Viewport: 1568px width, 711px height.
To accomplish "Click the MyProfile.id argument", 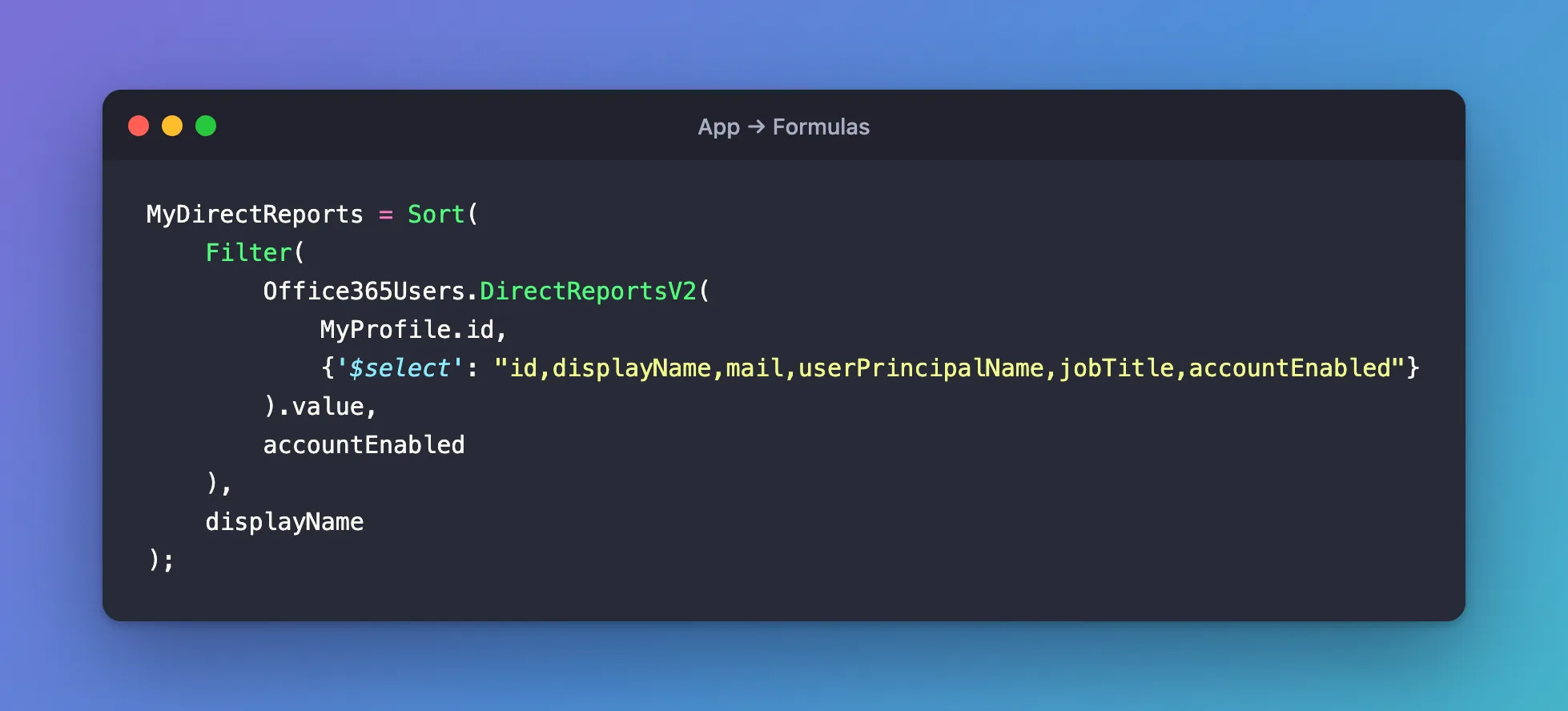I will (407, 329).
